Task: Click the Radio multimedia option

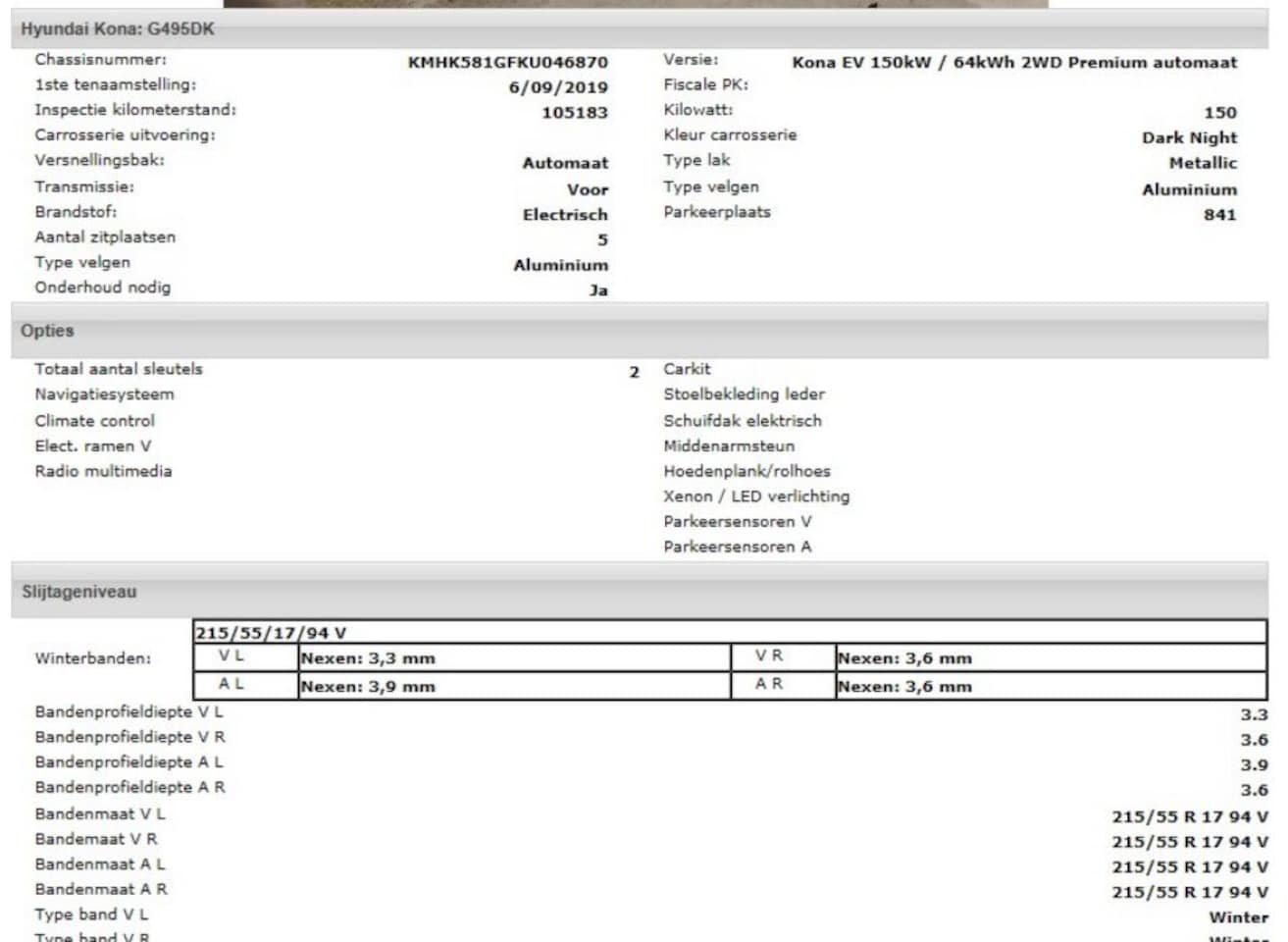Action: click(x=103, y=471)
